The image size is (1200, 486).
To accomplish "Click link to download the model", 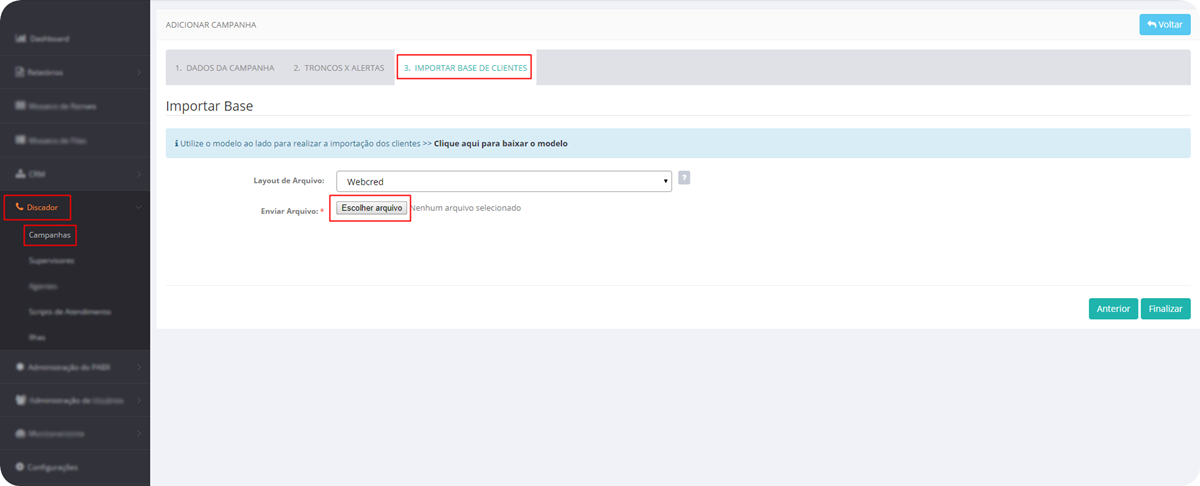I will tap(500, 144).
